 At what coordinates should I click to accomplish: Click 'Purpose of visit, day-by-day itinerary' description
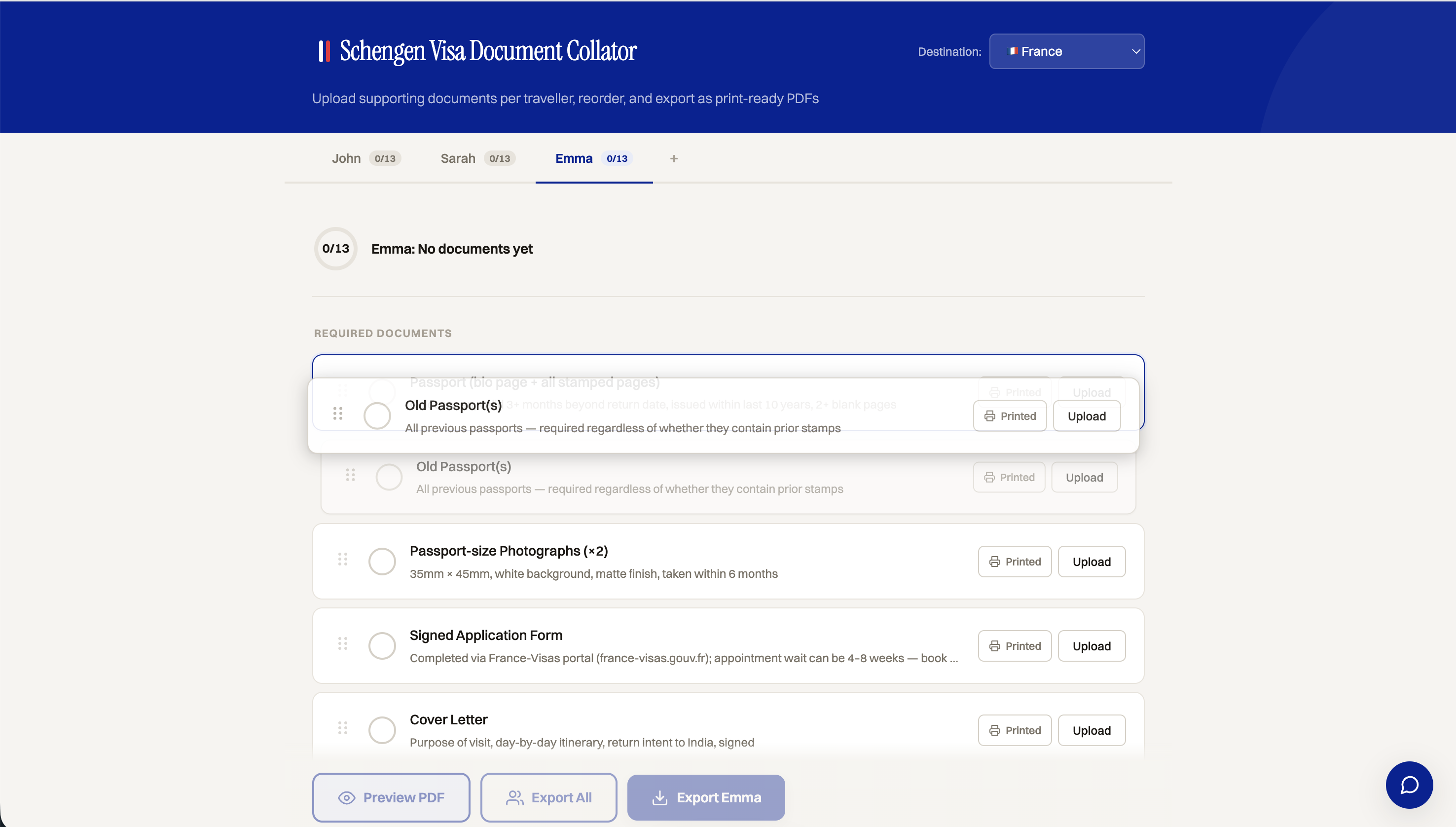[582, 742]
